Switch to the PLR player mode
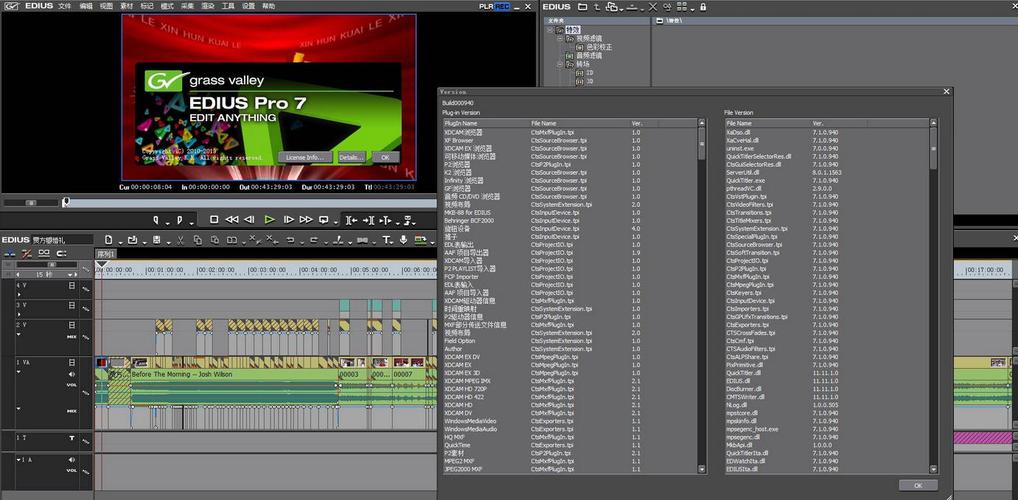The image size is (1018, 500). click(487, 6)
